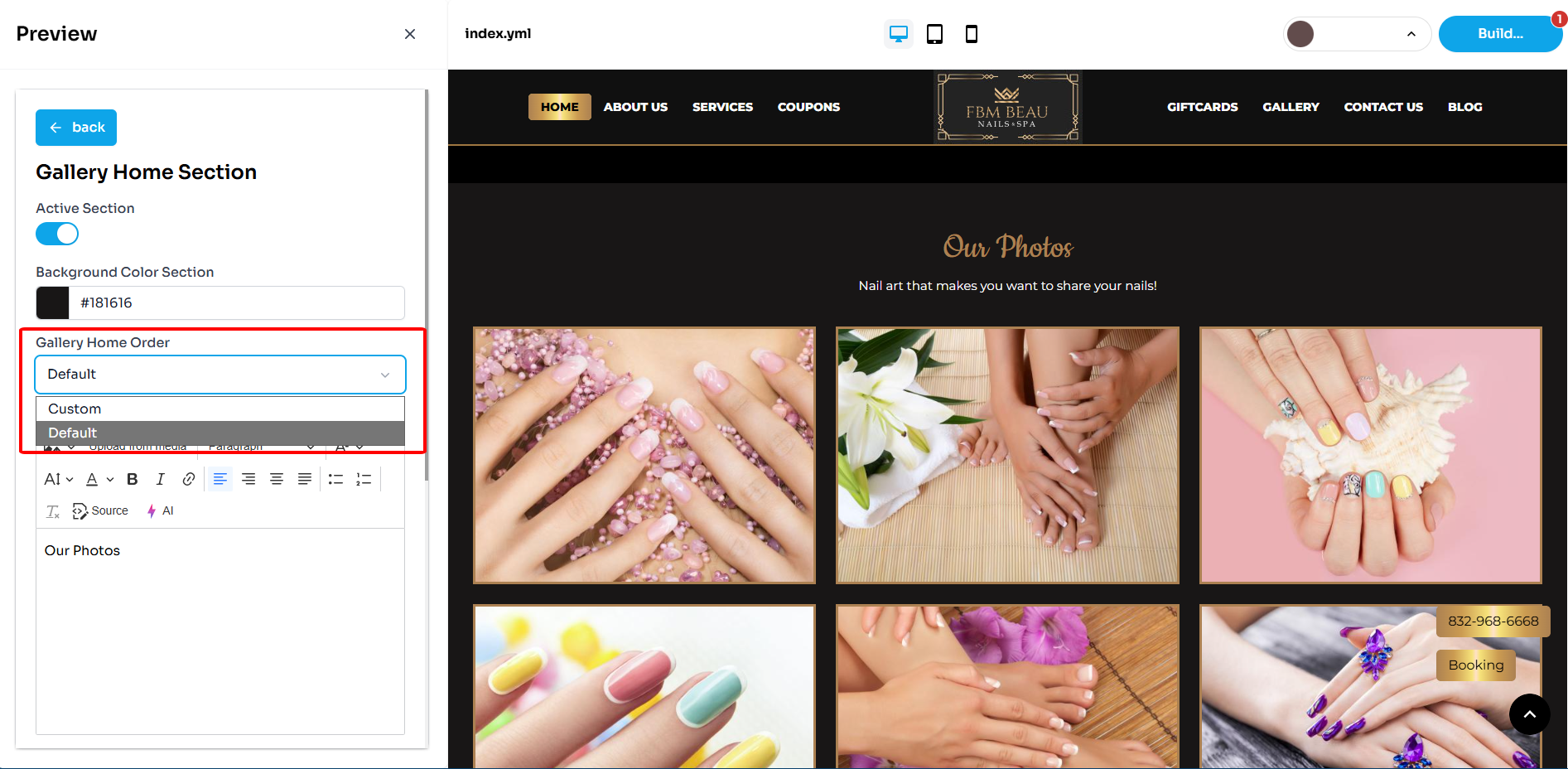The width and height of the screenshot is (1568, 769).
Task: Apply bold formatting in editor toolbar
Action: point(132,479)
